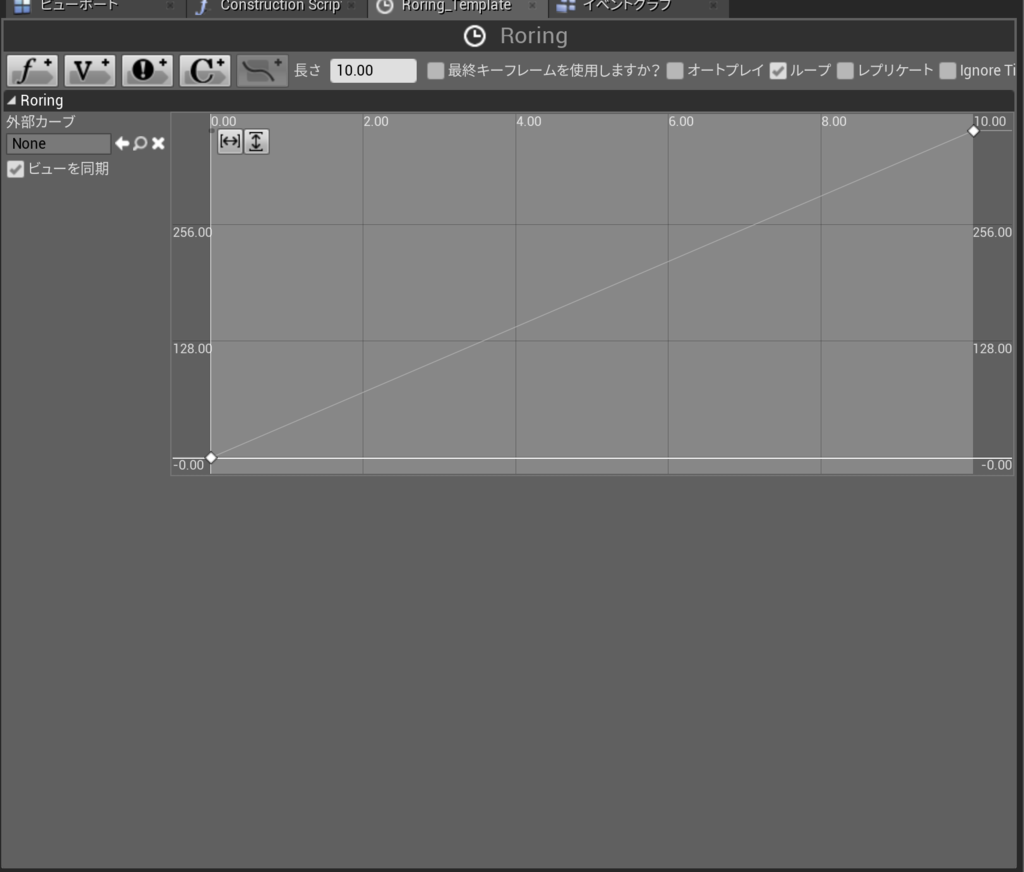
Task: Close the Construction Script tab
Action: click(x=351, y=6)
